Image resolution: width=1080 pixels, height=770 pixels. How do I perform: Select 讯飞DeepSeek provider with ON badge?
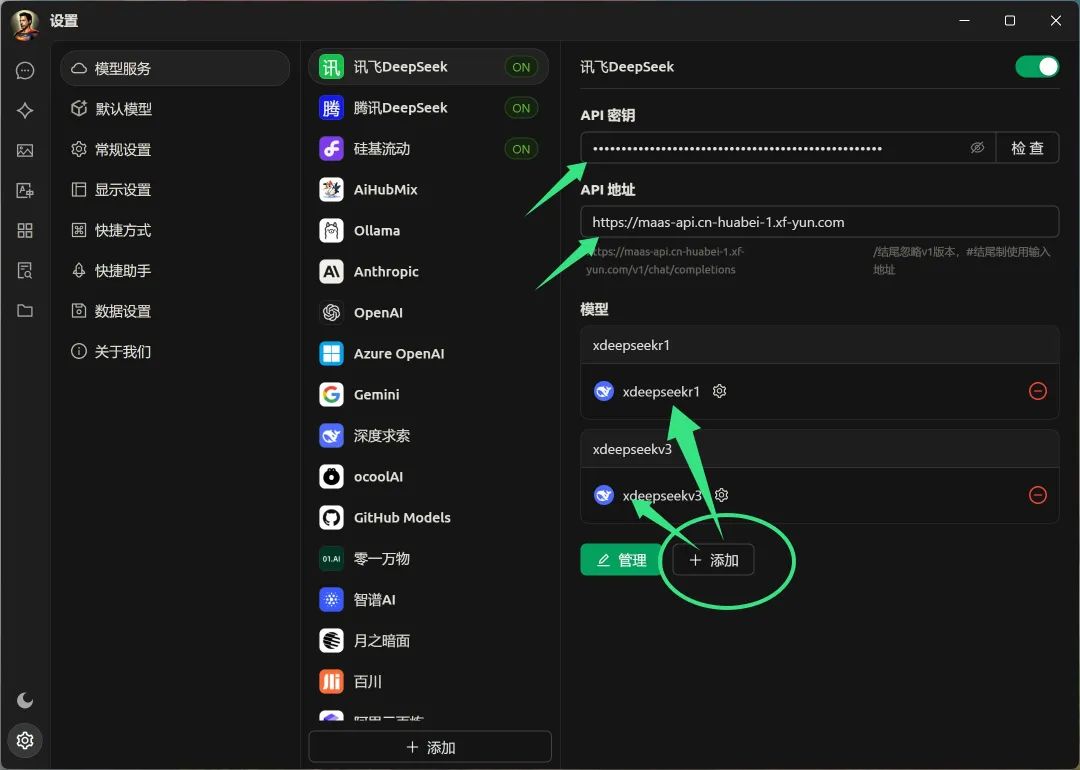[x=428, y=67]
